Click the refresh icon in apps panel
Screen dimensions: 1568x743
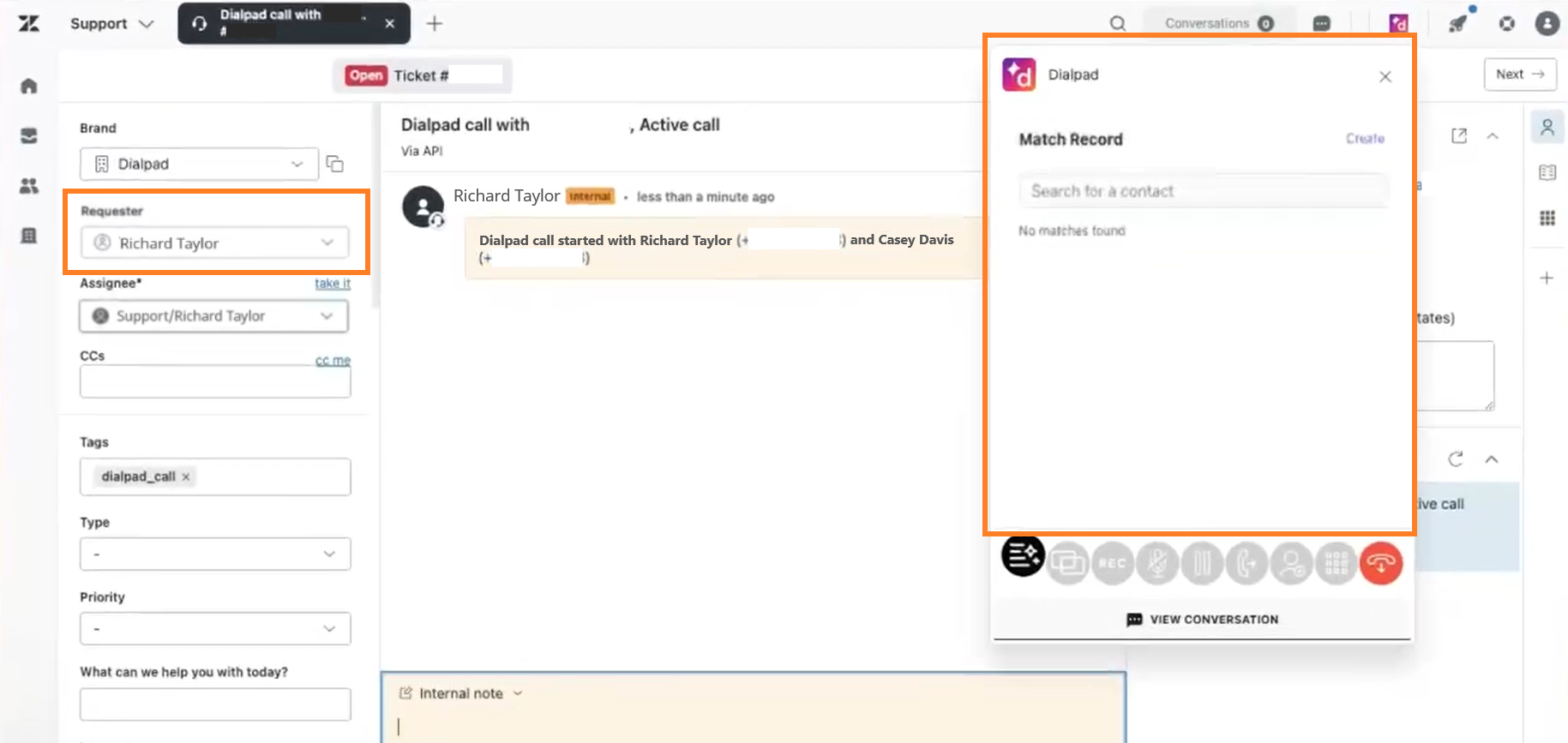pos(1456,459)
